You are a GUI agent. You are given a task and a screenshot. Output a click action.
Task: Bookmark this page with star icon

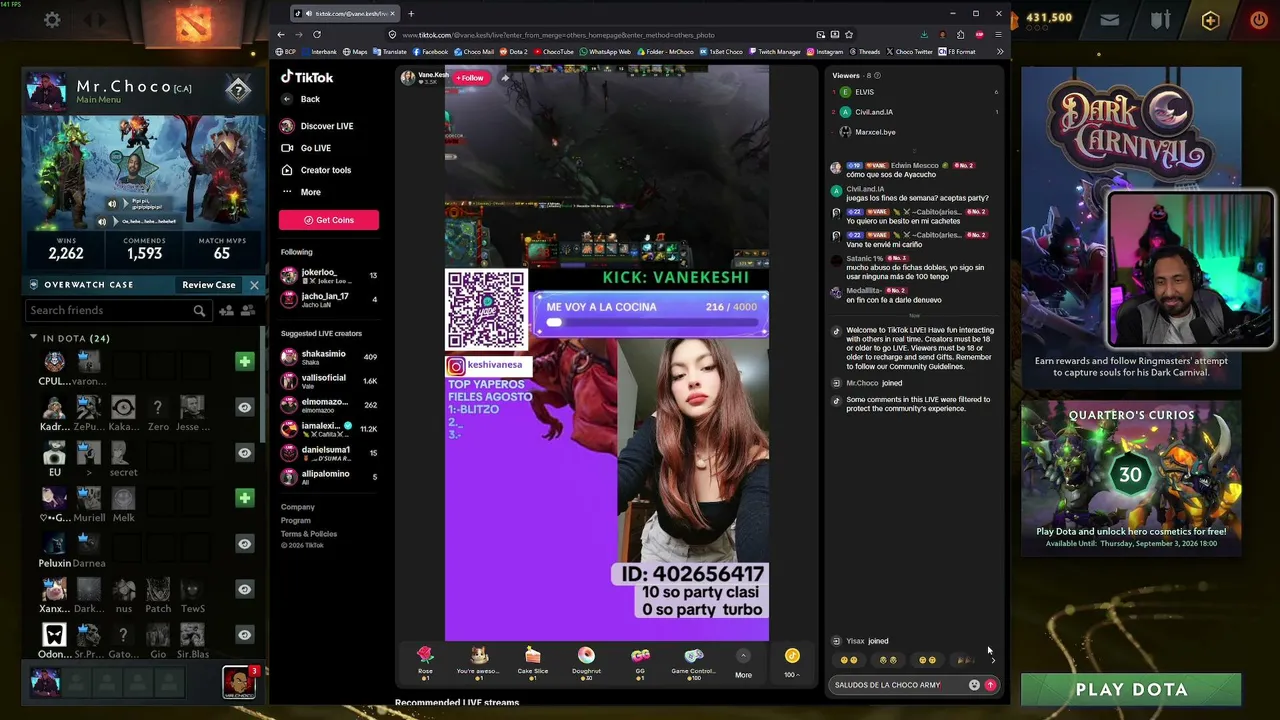[x=848, y=35]
